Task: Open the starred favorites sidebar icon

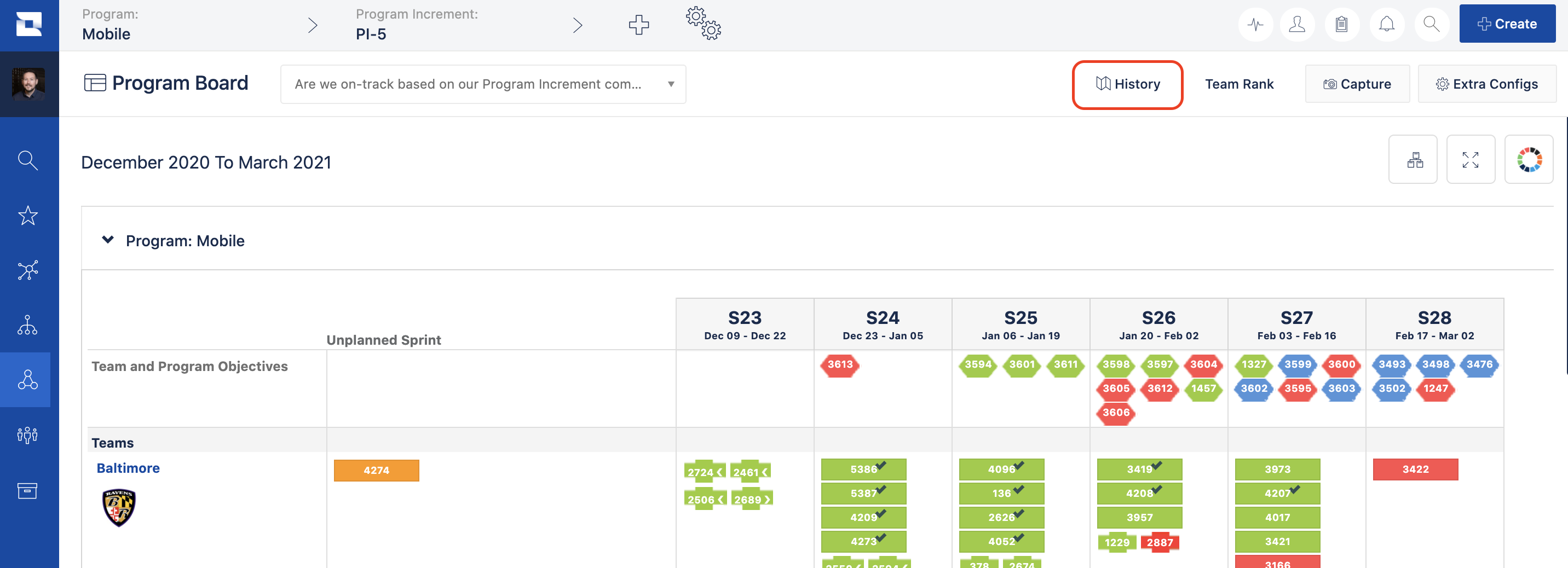Action: click(x=28, y=215)
